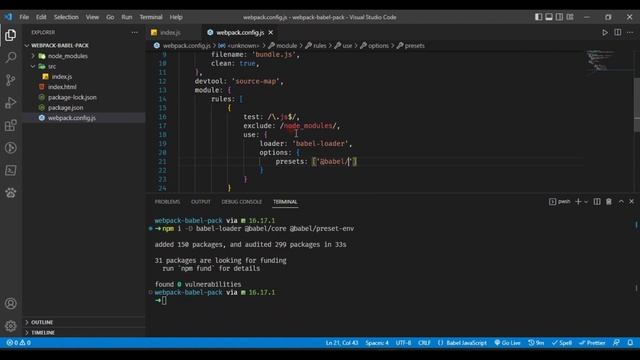Start Go Live server
The height and width of the screenshot is (360, 640).
click(507, 343)
